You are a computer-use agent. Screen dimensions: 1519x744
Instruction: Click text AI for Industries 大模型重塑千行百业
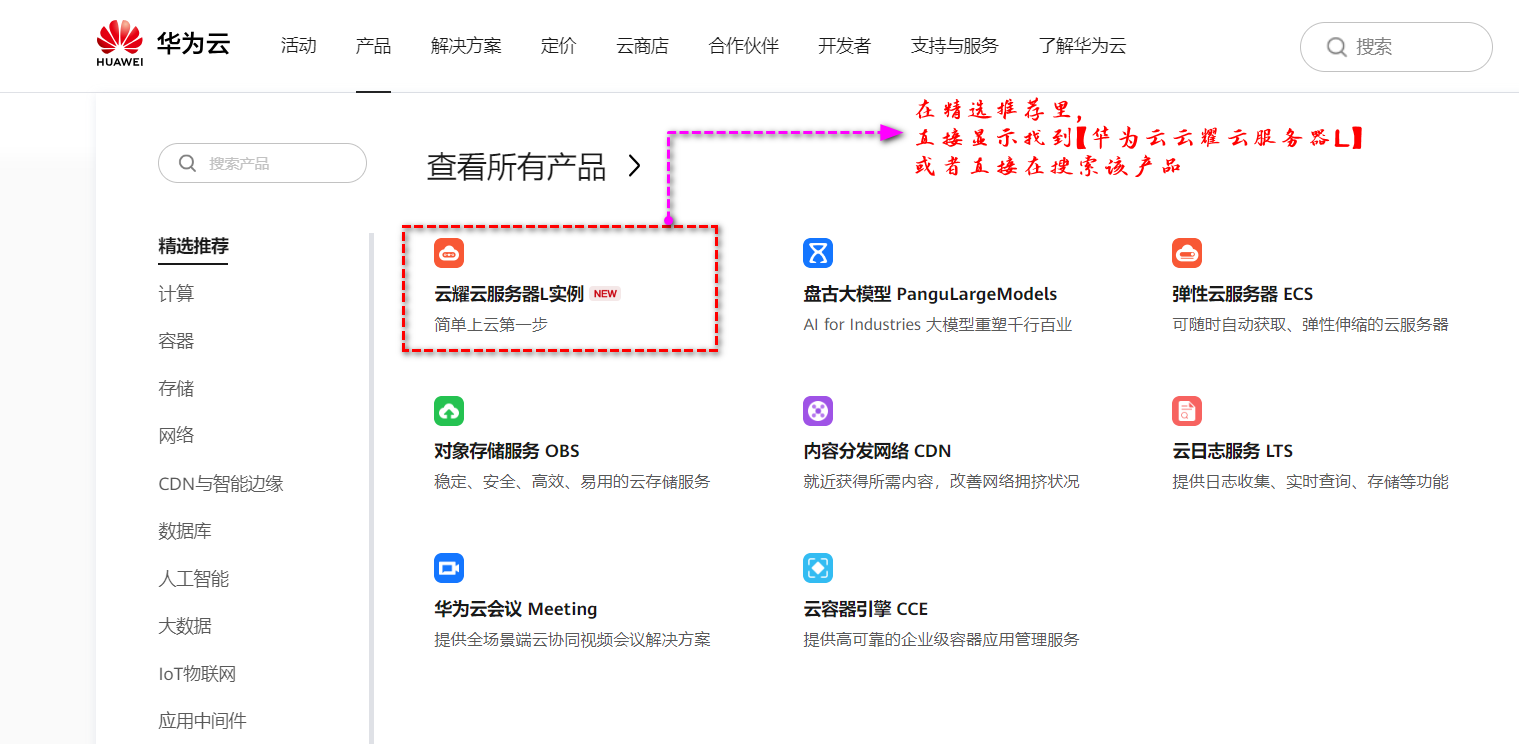(938, 325)
